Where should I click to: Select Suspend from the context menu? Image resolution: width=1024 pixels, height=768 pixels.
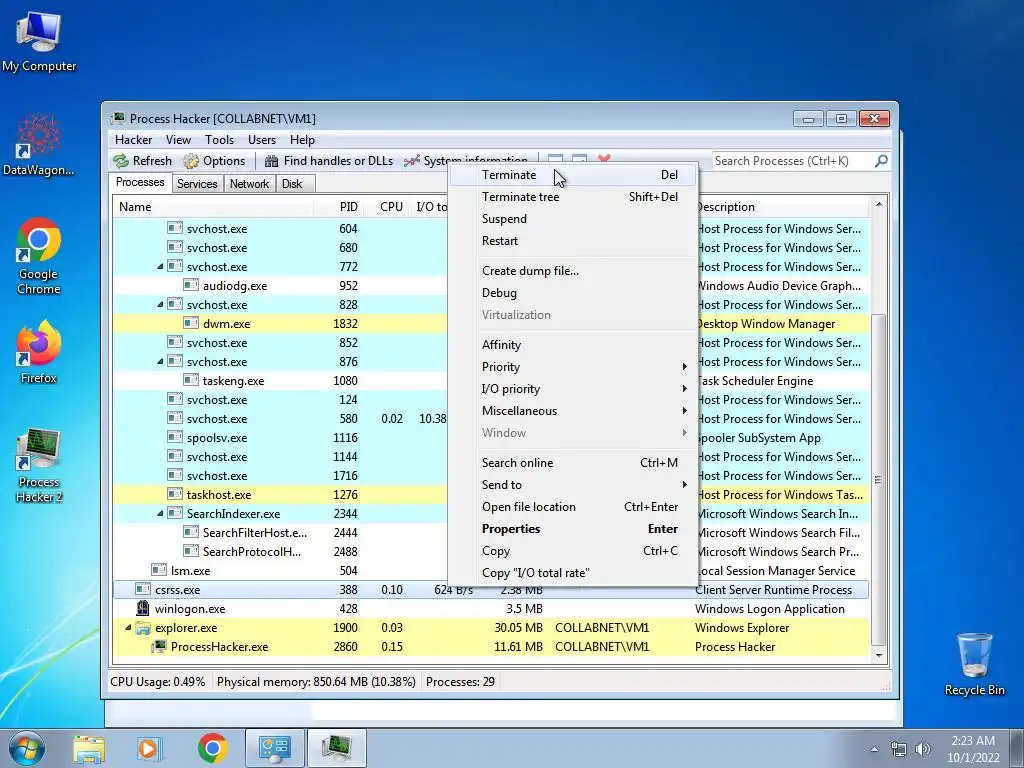click(x=575, y=219)
